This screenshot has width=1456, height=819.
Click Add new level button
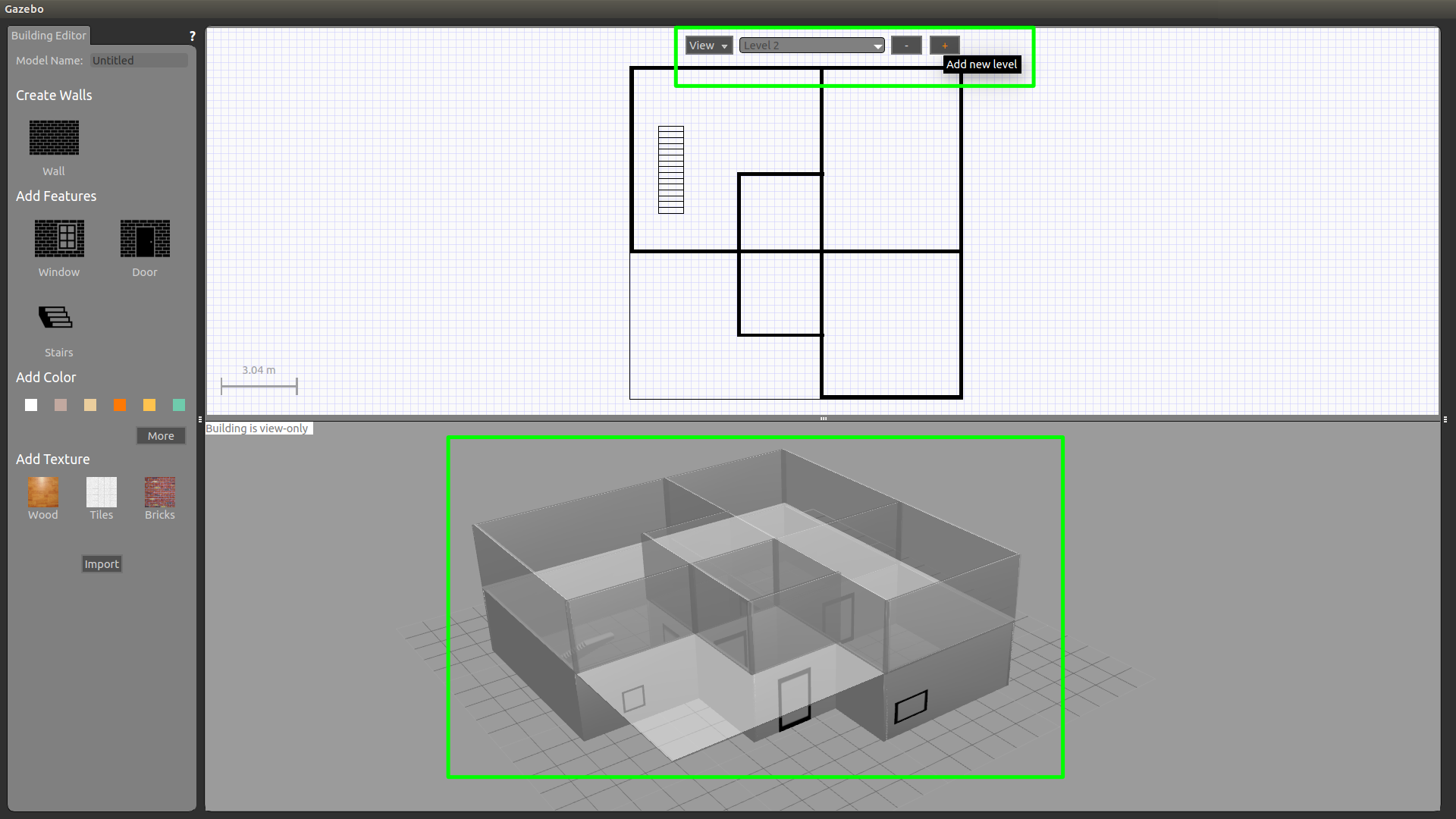point(944,44)
